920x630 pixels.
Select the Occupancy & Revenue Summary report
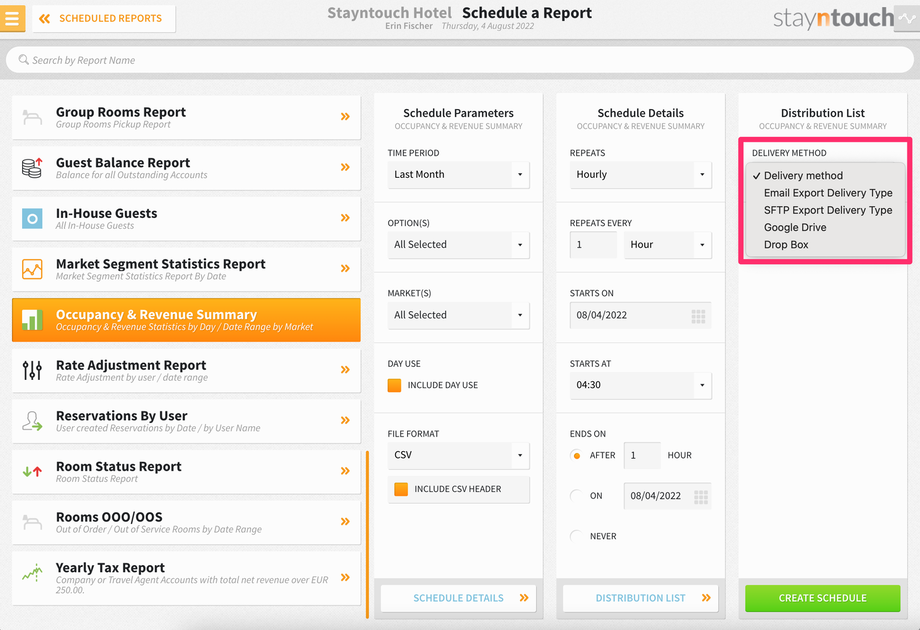coord(186,320)
